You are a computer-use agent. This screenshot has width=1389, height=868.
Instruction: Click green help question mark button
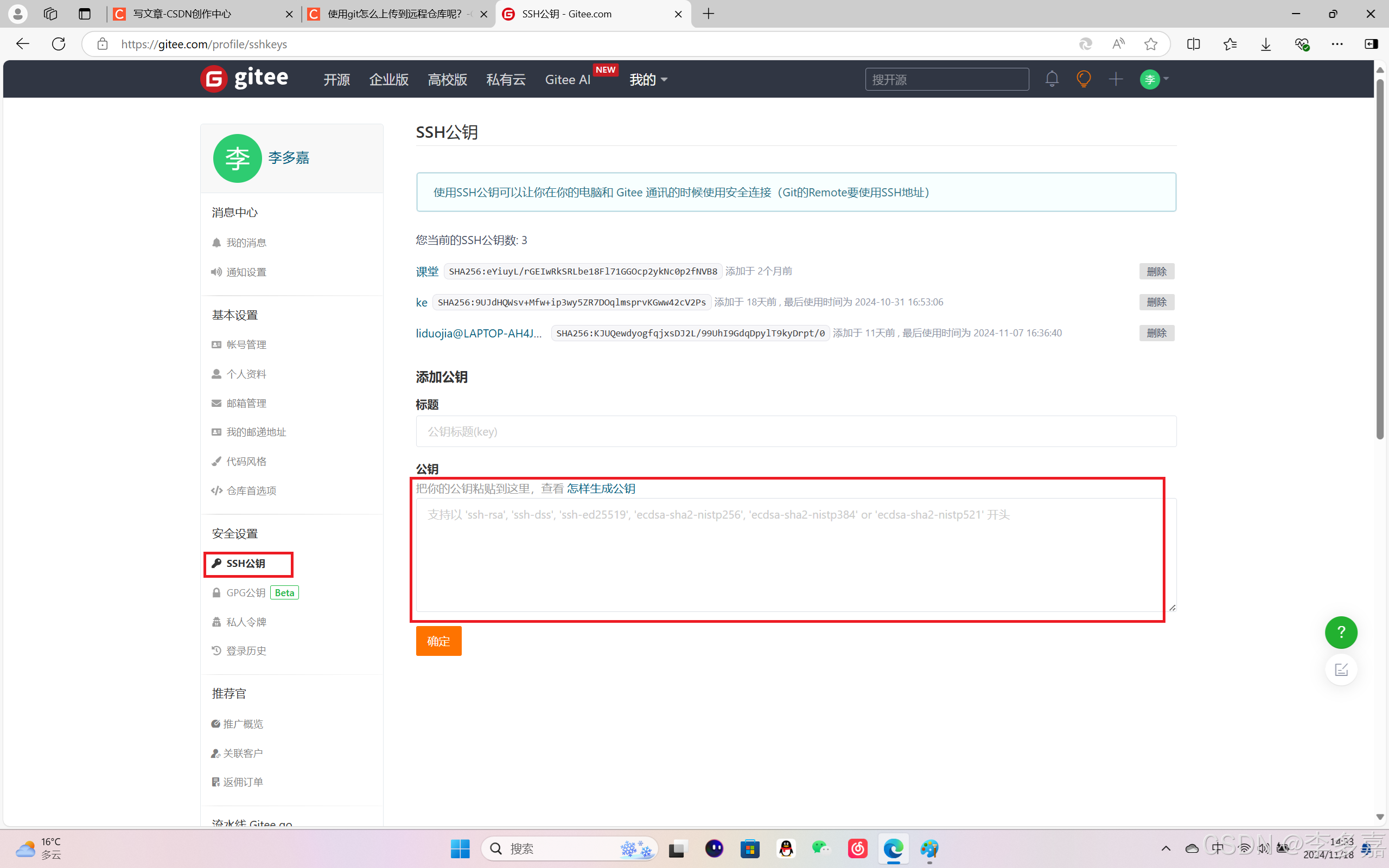tap(1341, 632)
